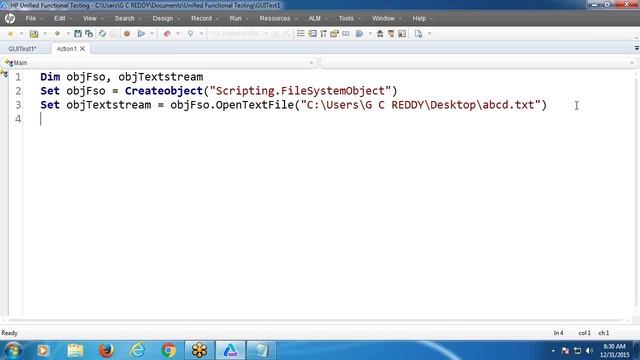The width and height of the screenshot is (640, 360).
Task: Open the Edit menu
Action: tap(60, 18)
